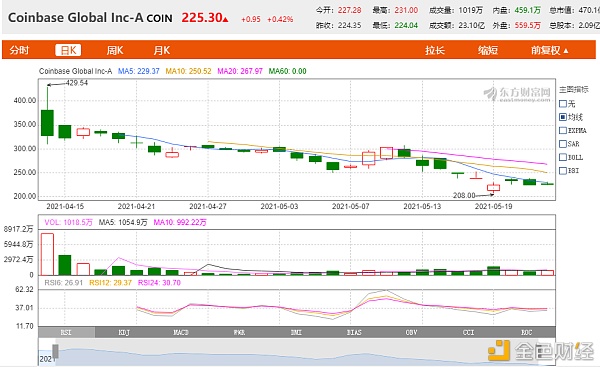The height and width of the screenshot is (367, 600).
Task: Click the MA10: 250.52 legend label
Action: pyautogui.click(x=188, y=71)
